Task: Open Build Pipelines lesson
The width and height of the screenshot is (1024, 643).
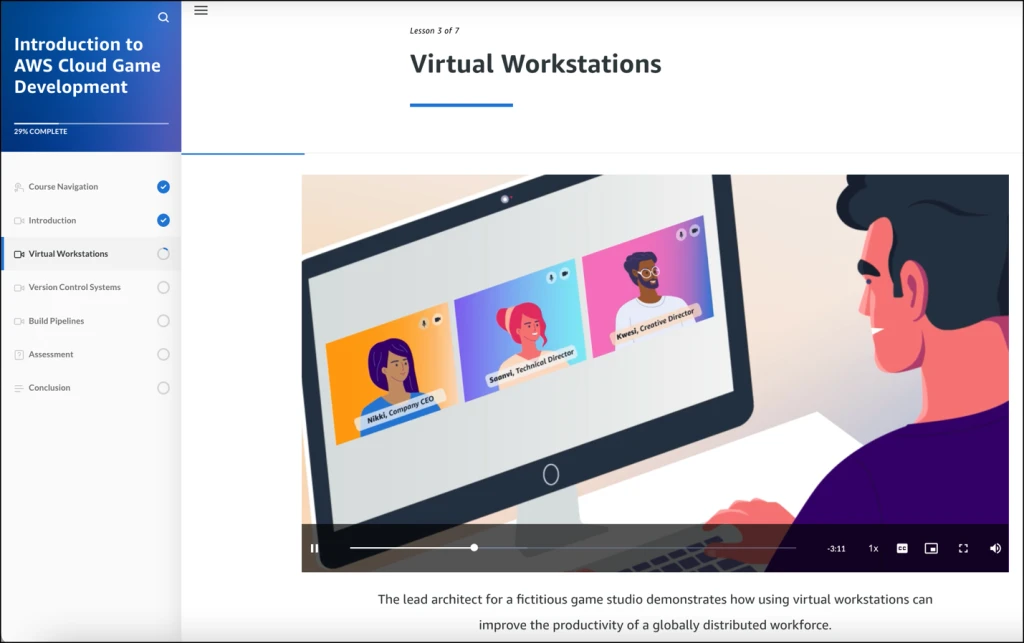Action: pos(91,321)
